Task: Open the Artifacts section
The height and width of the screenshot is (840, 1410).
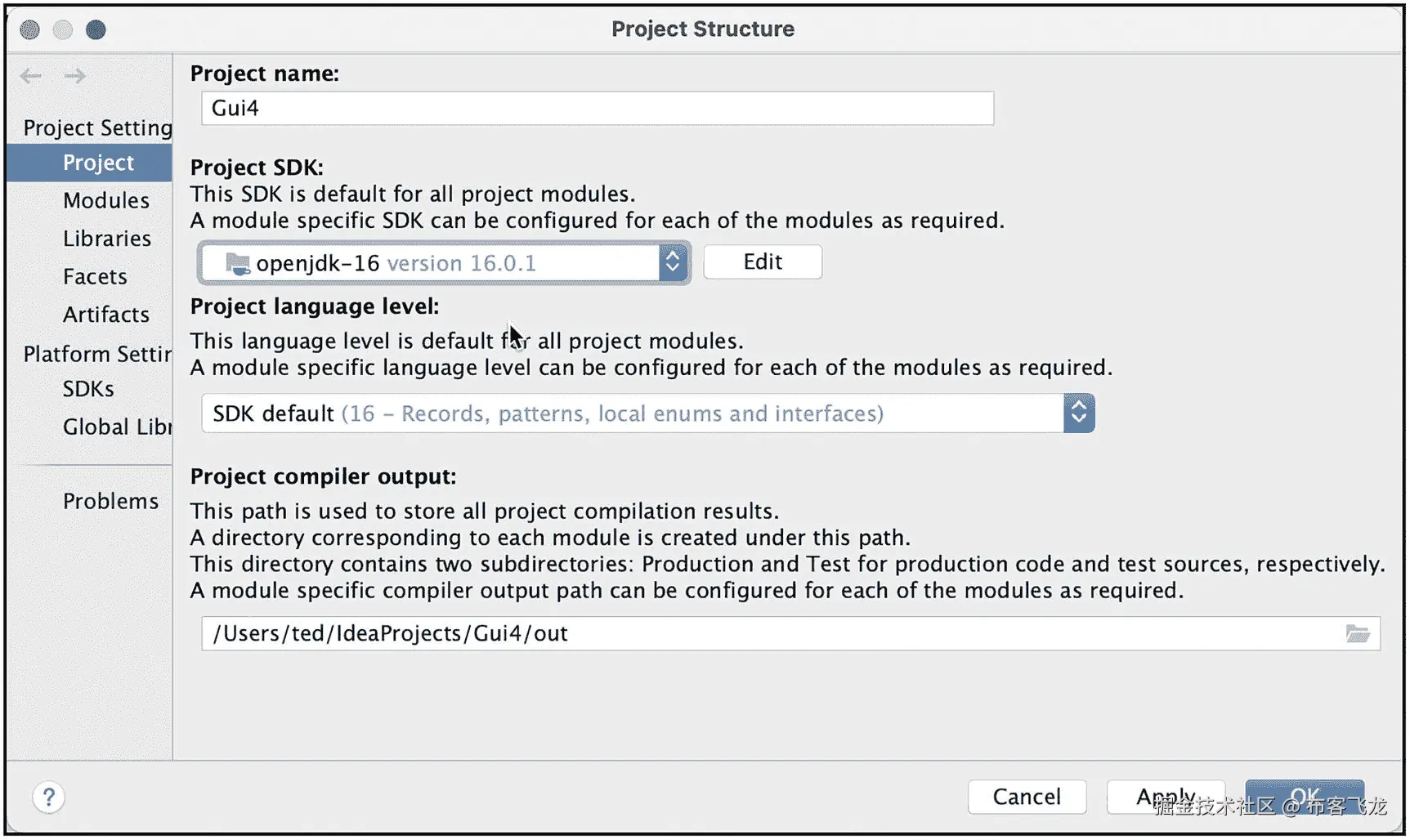Action: point(106,315)
